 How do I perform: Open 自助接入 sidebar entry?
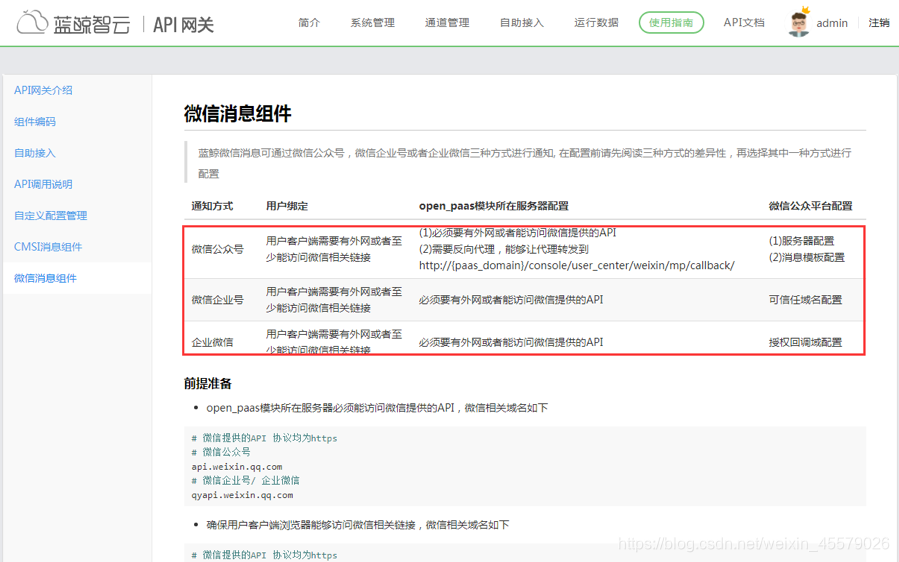tap(35, 153)
